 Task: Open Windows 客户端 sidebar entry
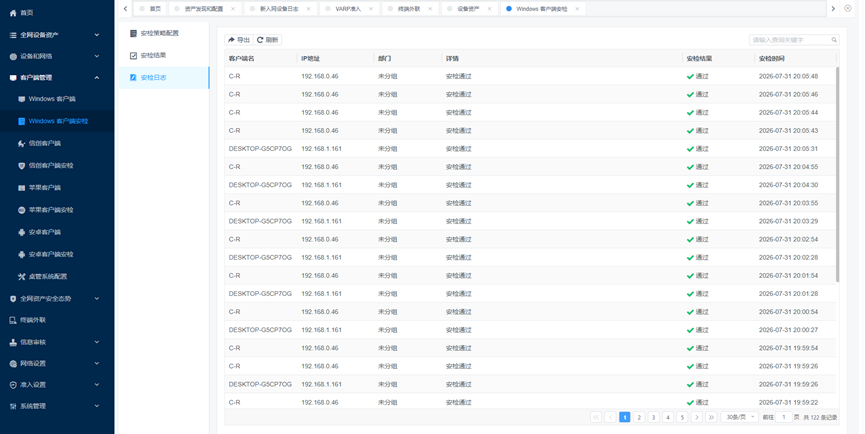[x=52, y=99]
